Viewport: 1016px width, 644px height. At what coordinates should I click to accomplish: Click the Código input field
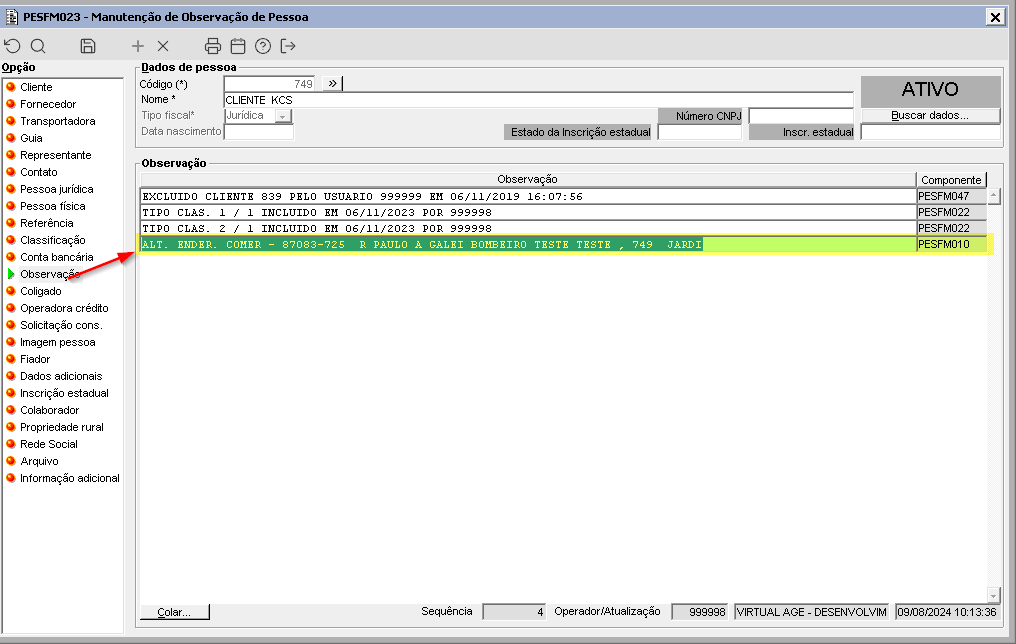pyautogui.click(x=270, y=84)
